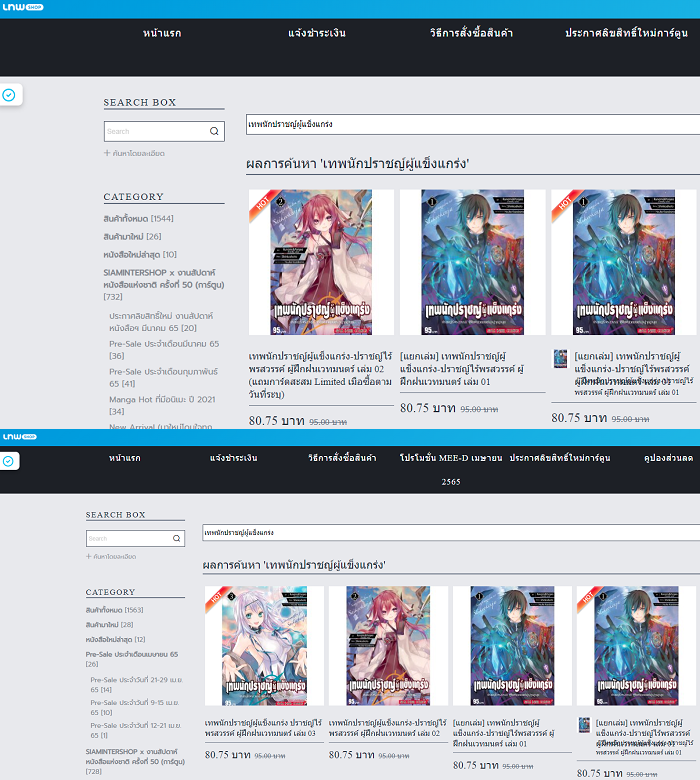
Task: Click the blue checkmark circle badge on the bottom page
Action: click(8, 461)
